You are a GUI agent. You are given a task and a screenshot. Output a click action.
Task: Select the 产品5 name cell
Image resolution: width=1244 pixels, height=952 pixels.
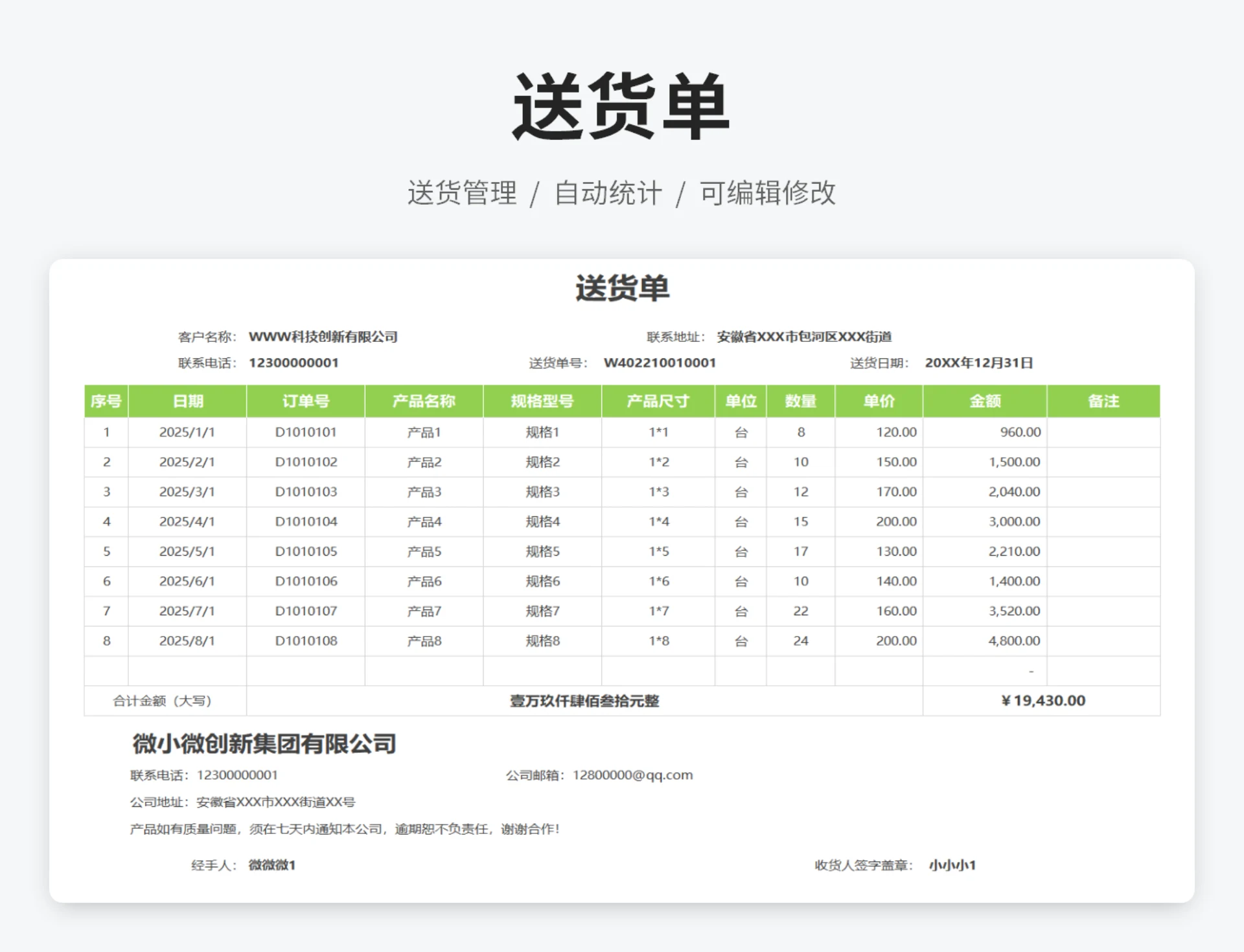(424, 551)
